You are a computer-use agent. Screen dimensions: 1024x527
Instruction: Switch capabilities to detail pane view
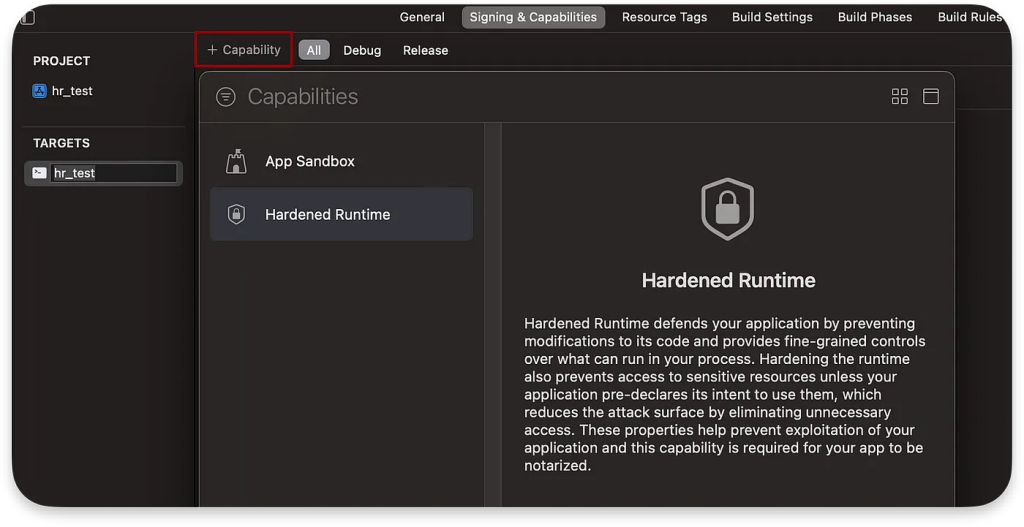point(931,97)
